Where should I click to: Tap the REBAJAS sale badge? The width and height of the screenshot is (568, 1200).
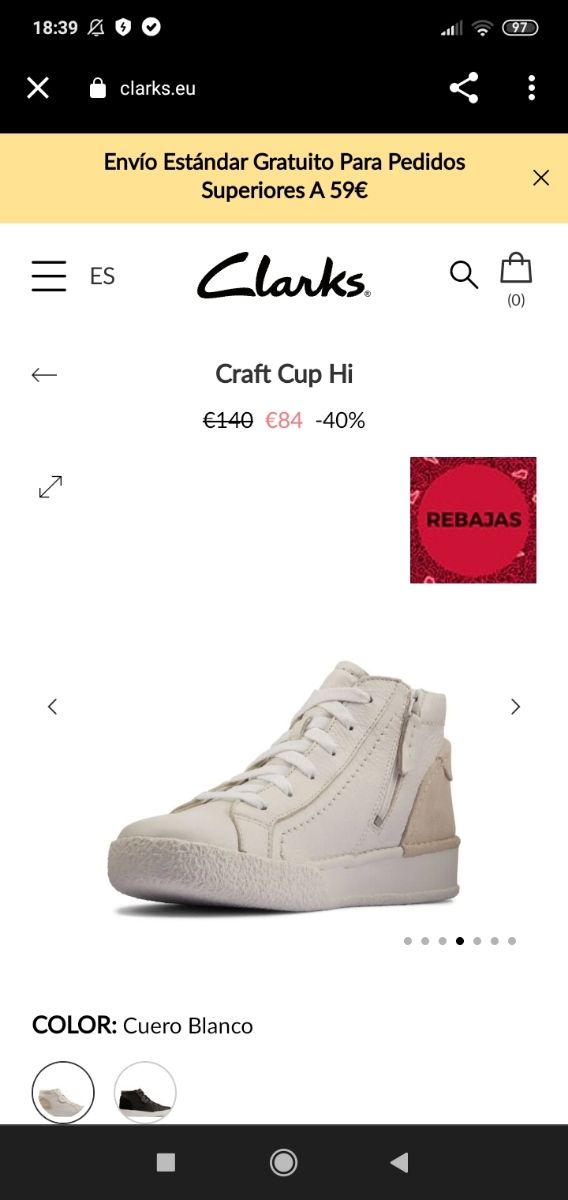(473, 520)
